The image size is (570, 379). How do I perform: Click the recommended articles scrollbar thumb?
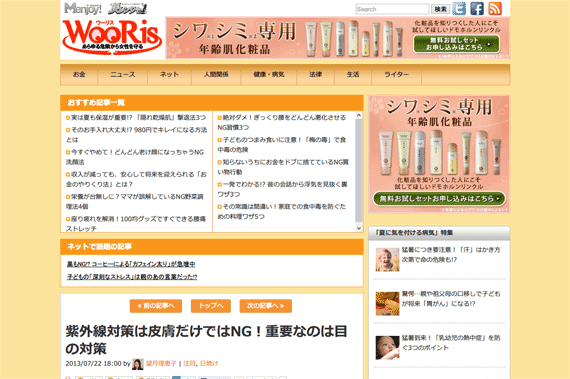359,170
